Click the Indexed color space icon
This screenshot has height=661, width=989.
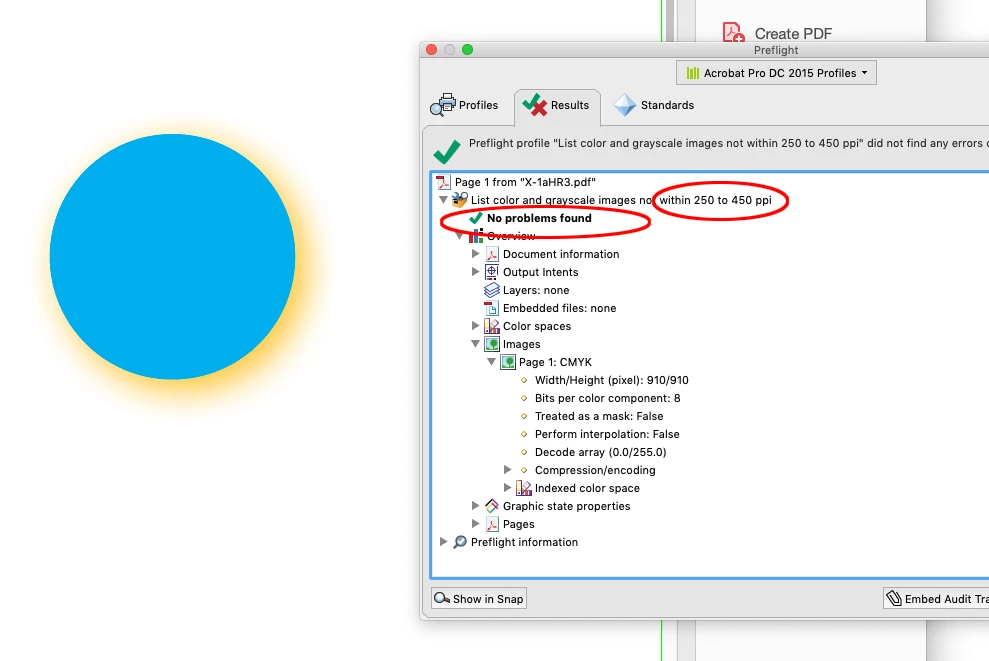coord(524,488)
